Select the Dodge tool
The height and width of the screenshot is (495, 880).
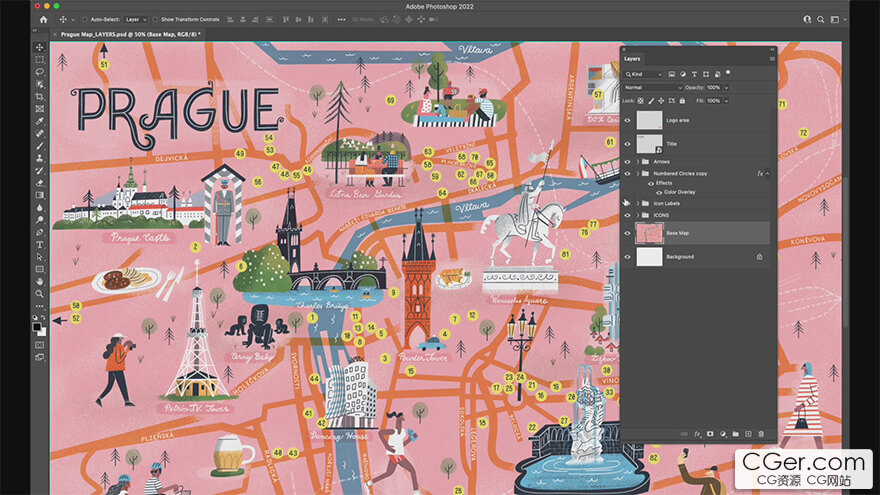pyautogui.click(x=39, y=220)
